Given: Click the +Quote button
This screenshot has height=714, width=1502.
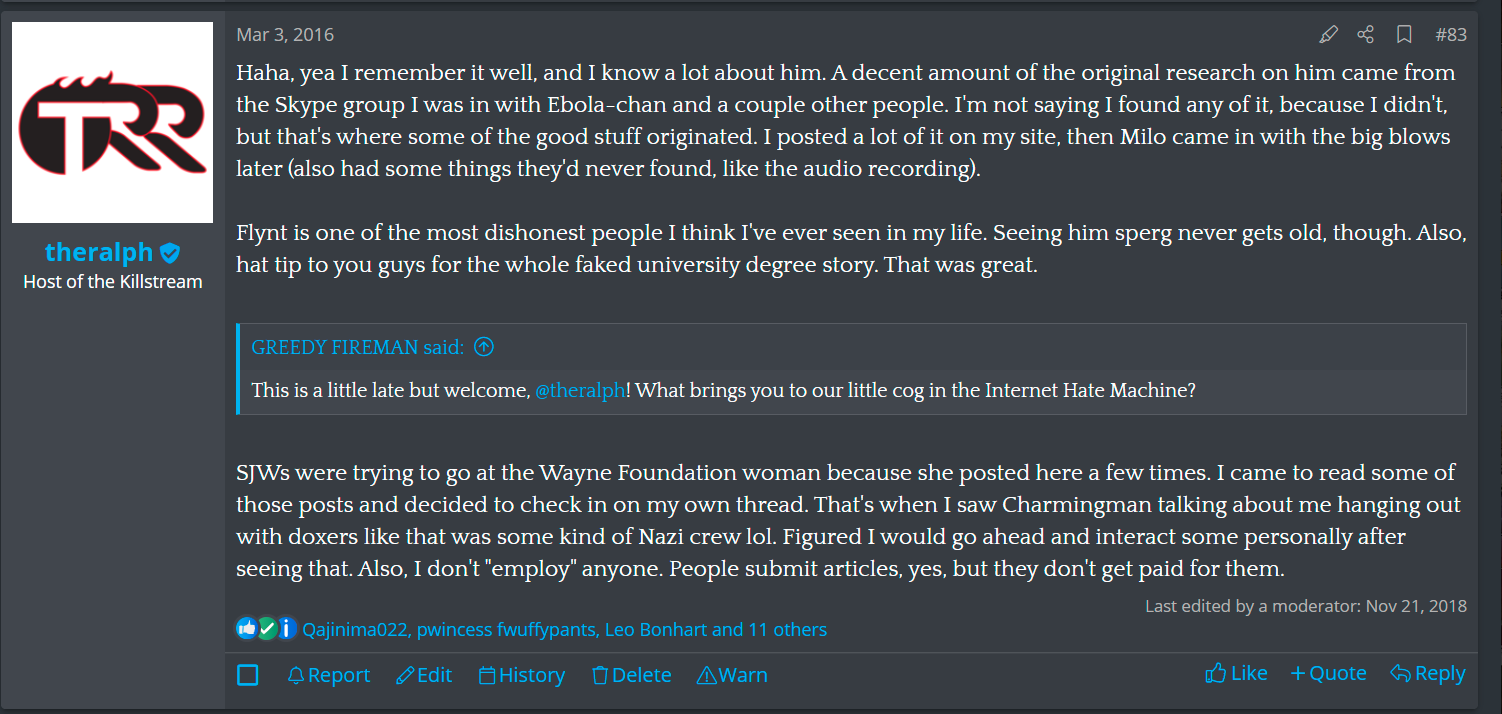Looking at the screenshot, I should [1328, 672].
